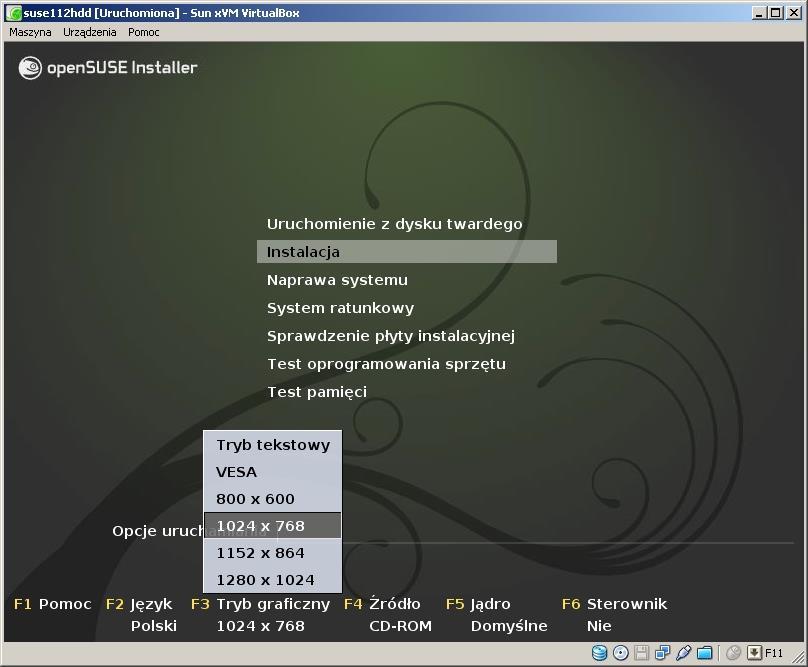Choose 1024 x 768 resolution in popup

pyautogui.click(x=273, y=526)
